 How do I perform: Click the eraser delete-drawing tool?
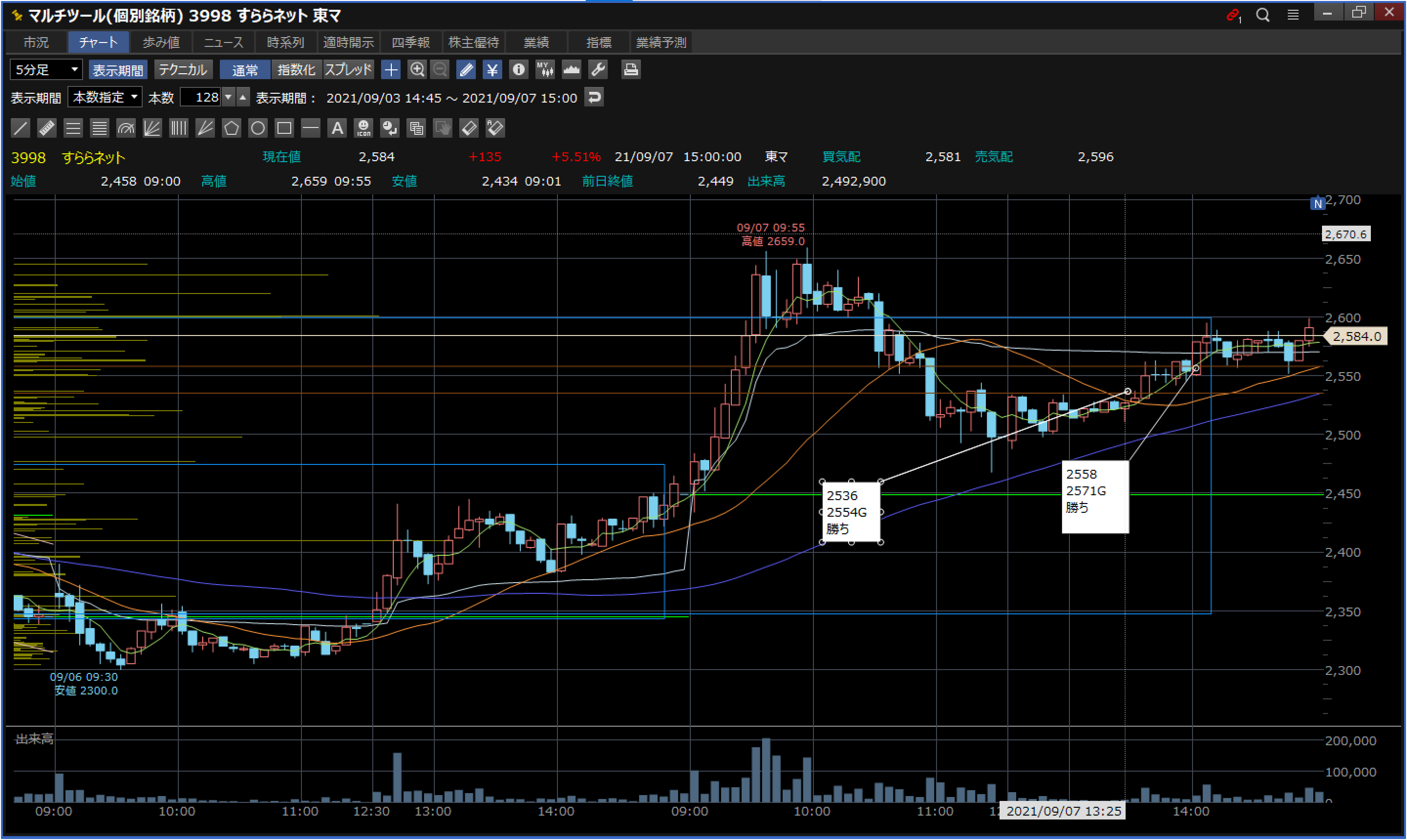pyautogui.click(x=469, y=128)
